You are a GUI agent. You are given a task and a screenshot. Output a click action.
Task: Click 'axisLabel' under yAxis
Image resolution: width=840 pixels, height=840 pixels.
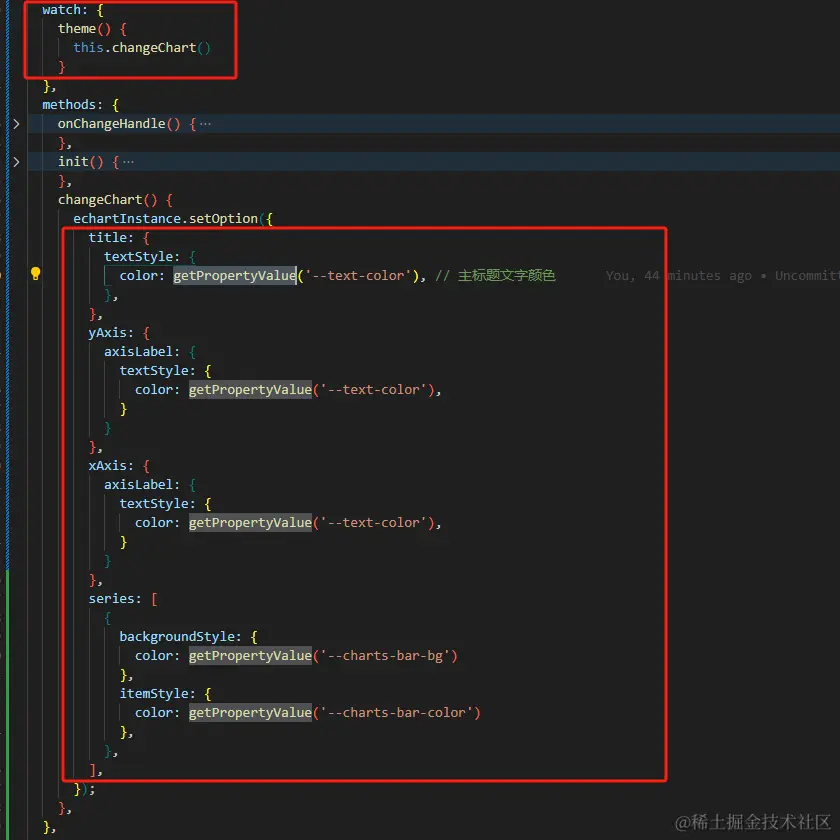(x=138, y=351)
